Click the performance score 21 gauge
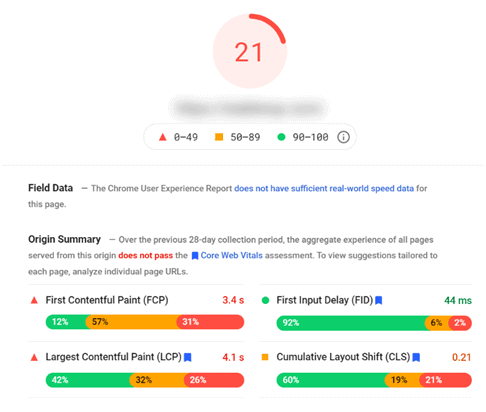 coord(250,51)
